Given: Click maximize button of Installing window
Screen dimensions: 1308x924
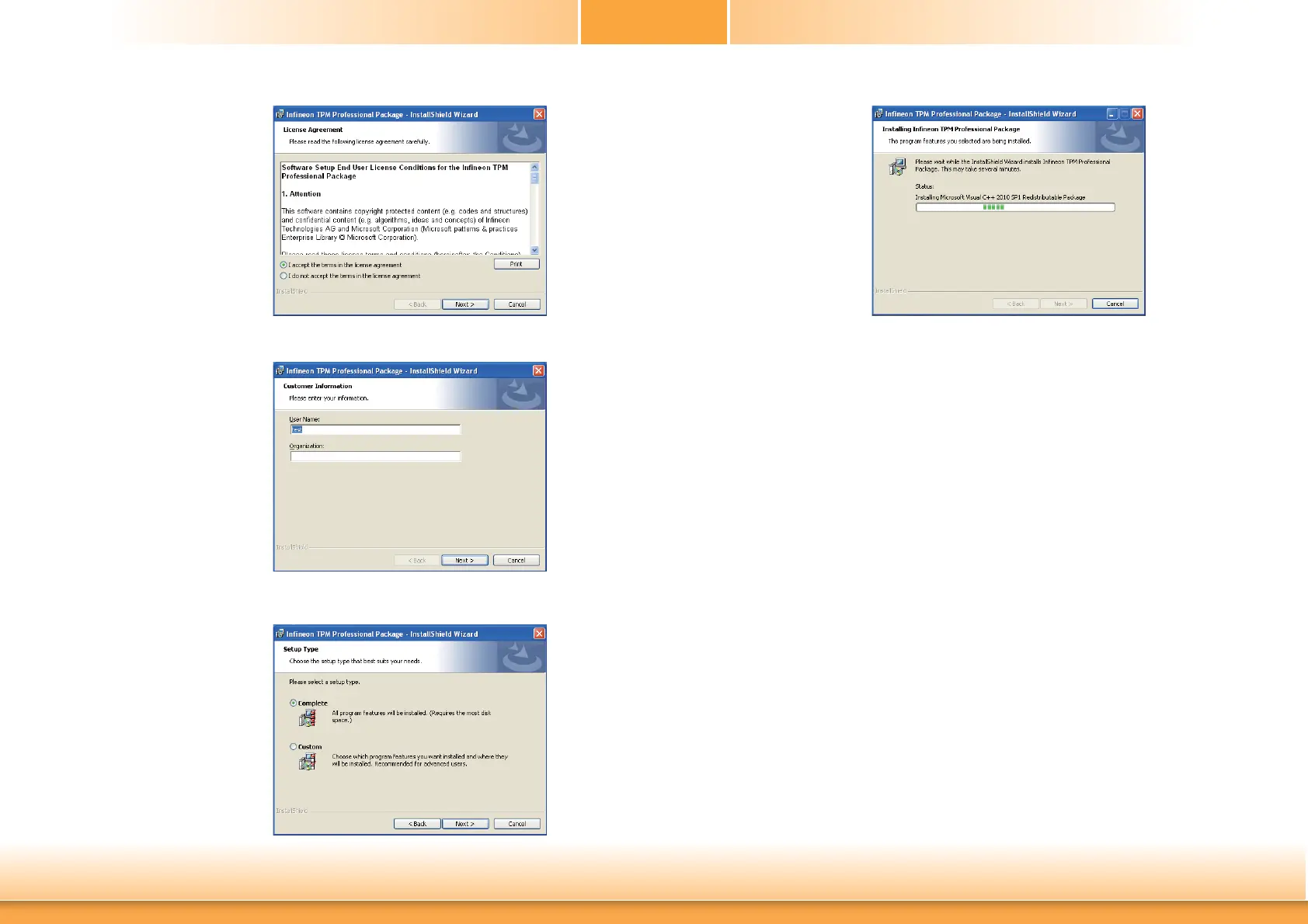Looking at the screenshot, I should (x=1124, y=113).
